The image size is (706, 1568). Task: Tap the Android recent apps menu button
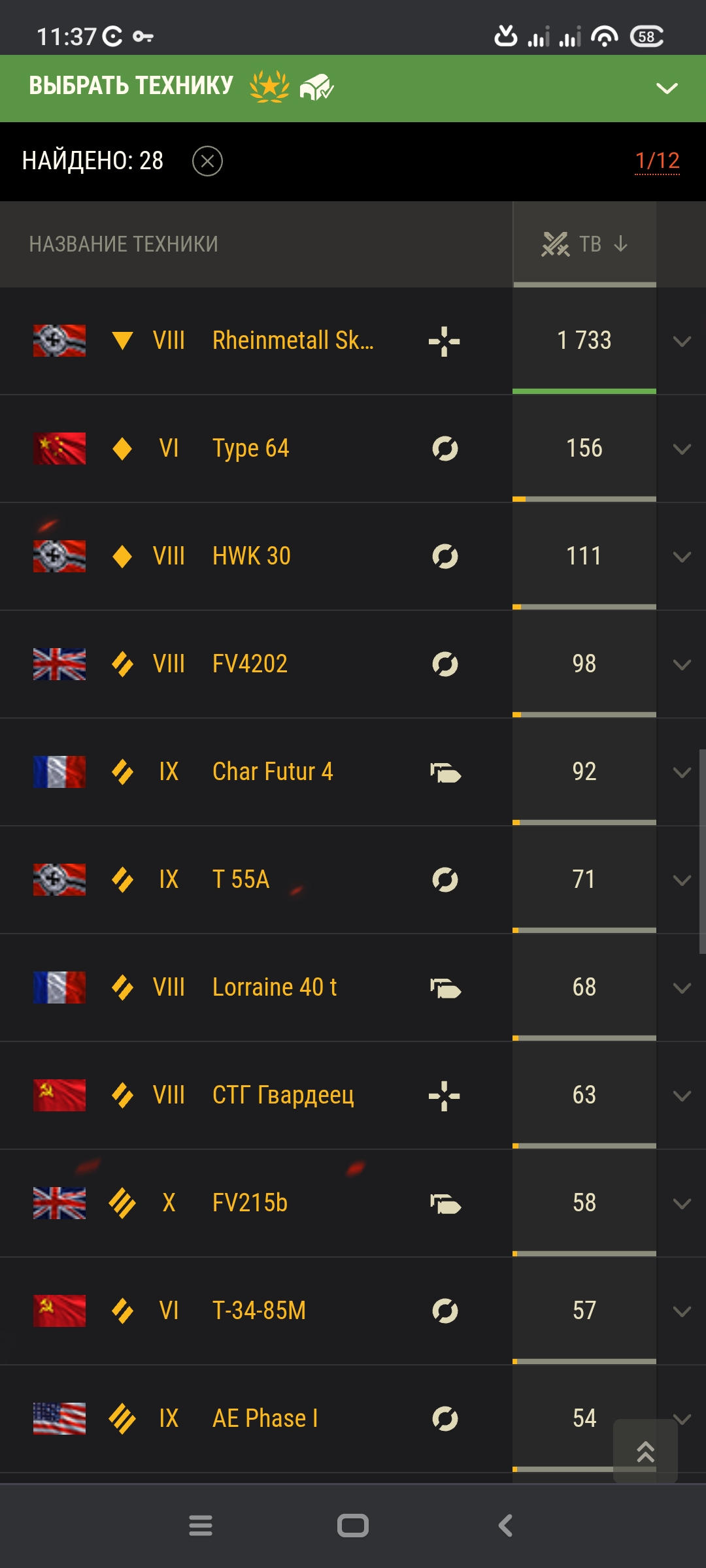point(201,1526)
